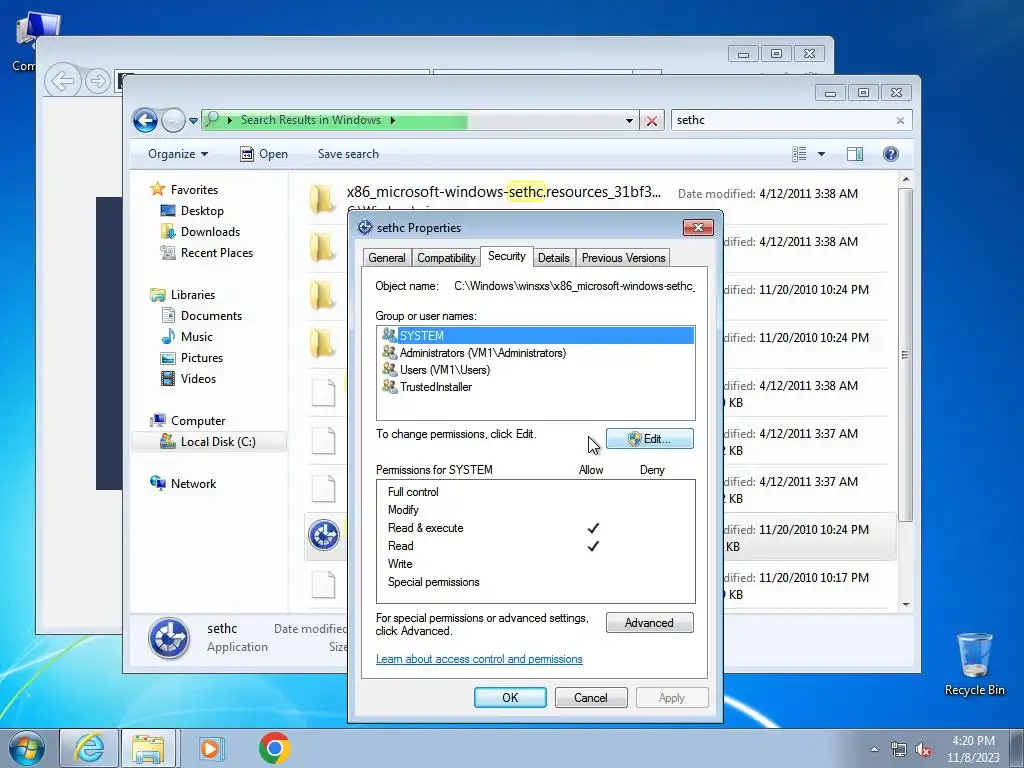Click back arrow in the rear Explorer window

click(x=63, y=81)
